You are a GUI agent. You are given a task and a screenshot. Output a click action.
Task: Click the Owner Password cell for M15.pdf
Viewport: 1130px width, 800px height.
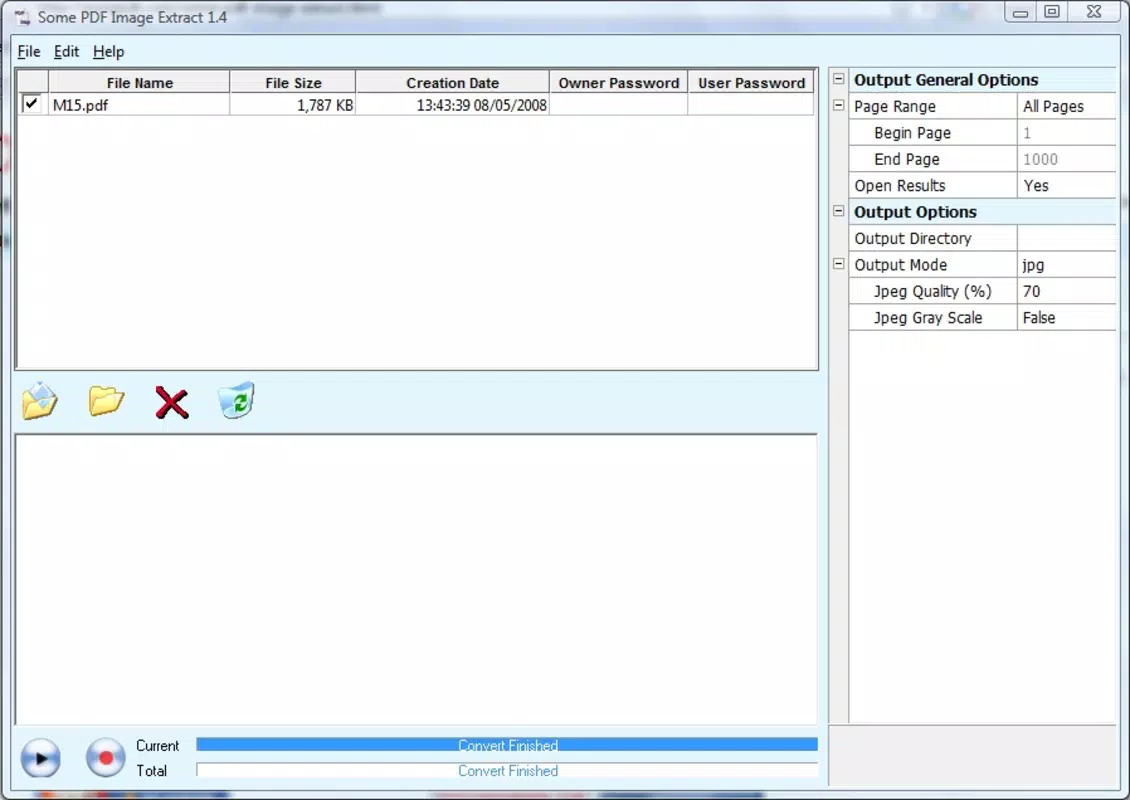tap(618, 105)
